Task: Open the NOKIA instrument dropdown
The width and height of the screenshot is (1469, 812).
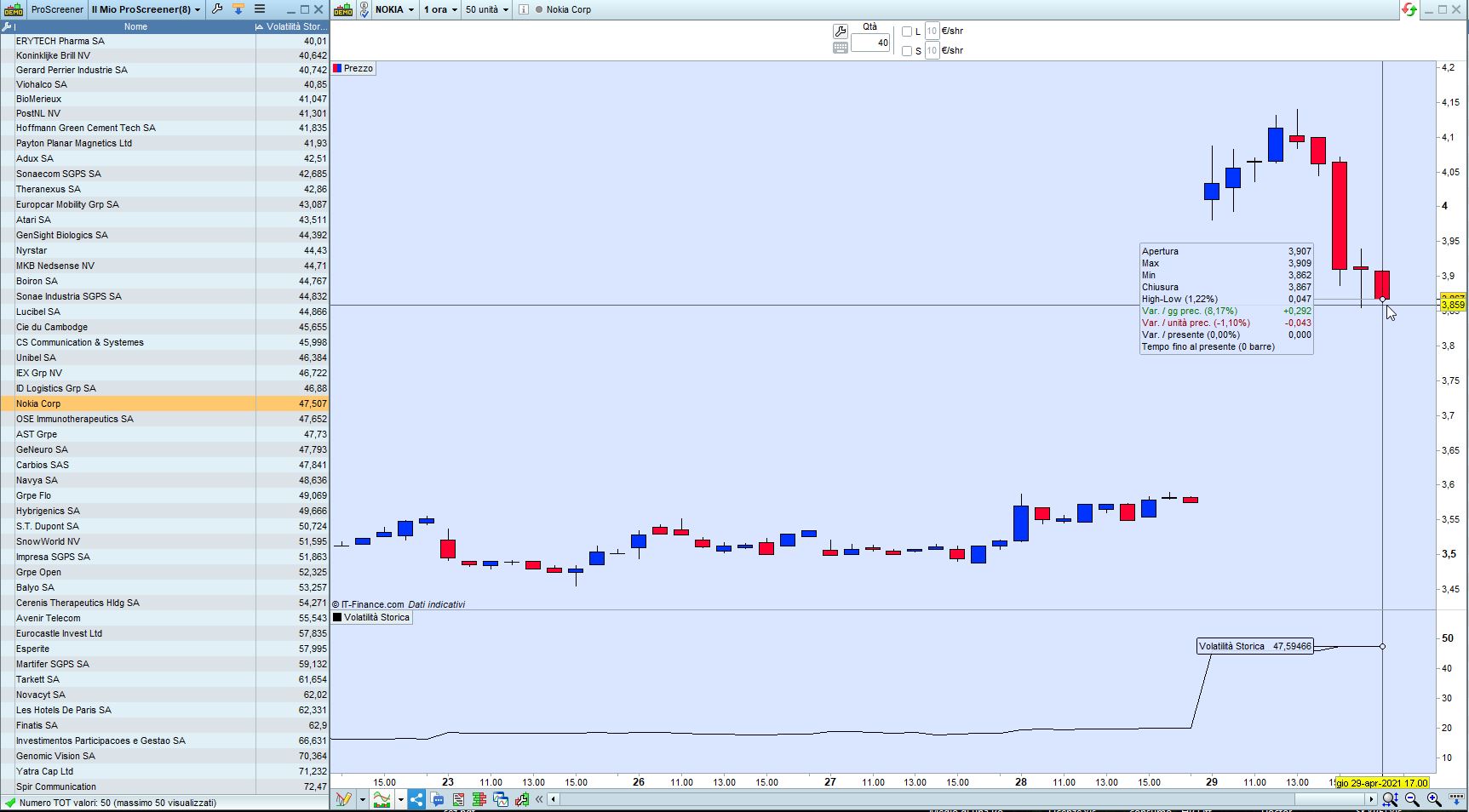Action: pos(394,9)
